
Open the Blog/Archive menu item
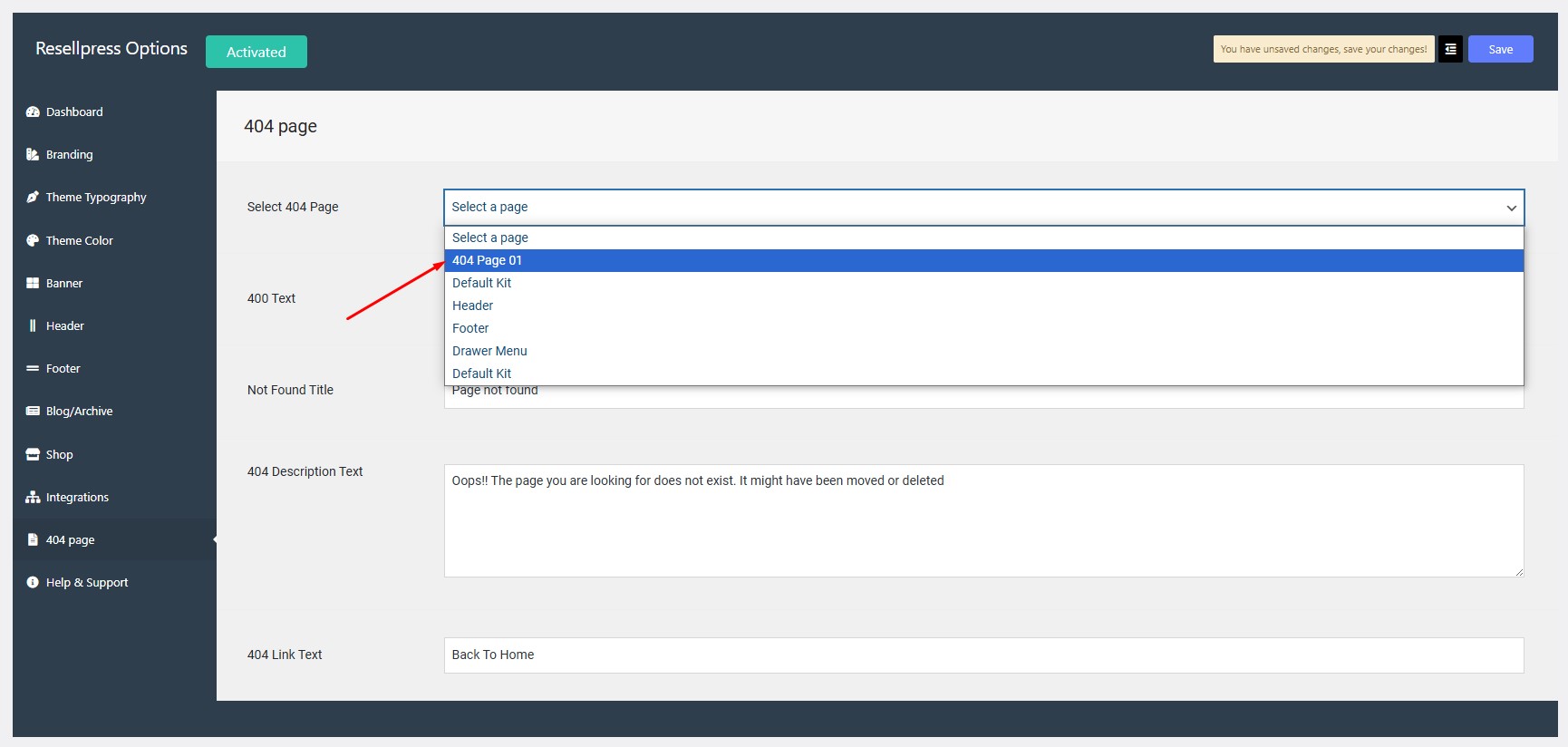click(x=79, y=412)
